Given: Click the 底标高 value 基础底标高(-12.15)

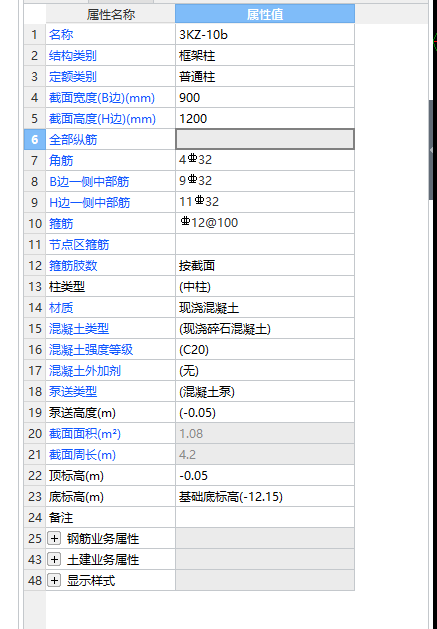Looking at the screenshot, I should point(231,496).
